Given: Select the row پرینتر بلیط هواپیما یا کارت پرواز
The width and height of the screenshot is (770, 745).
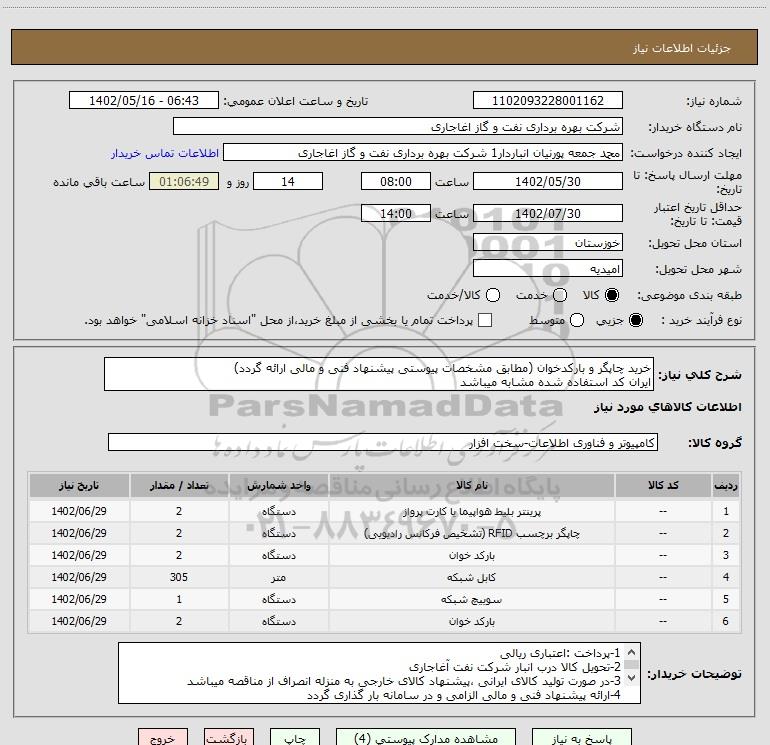Looking at the screenshot, I should [x=385, y=511].
